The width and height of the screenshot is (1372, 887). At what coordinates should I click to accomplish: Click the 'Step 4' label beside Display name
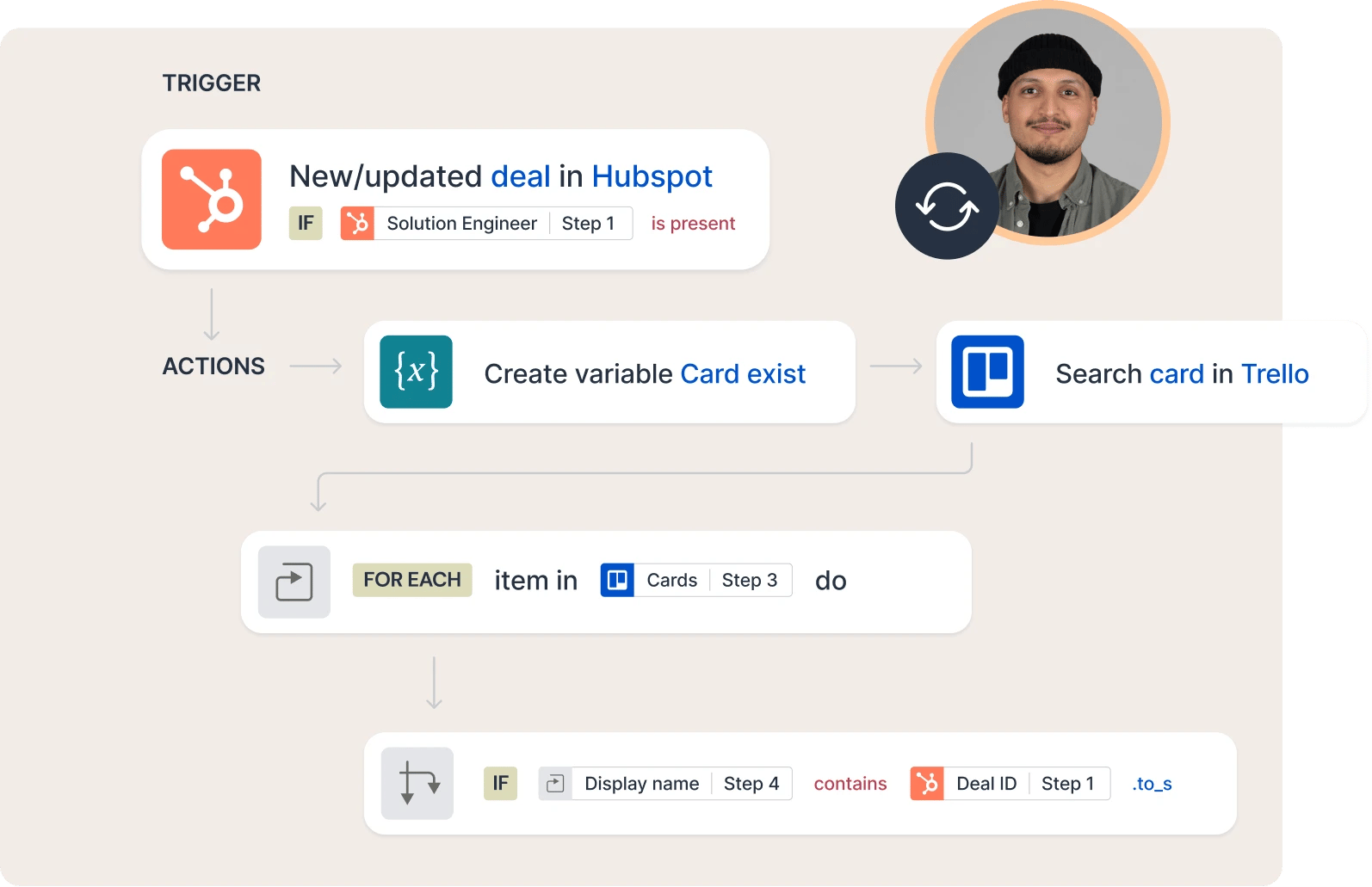[751, 784]
